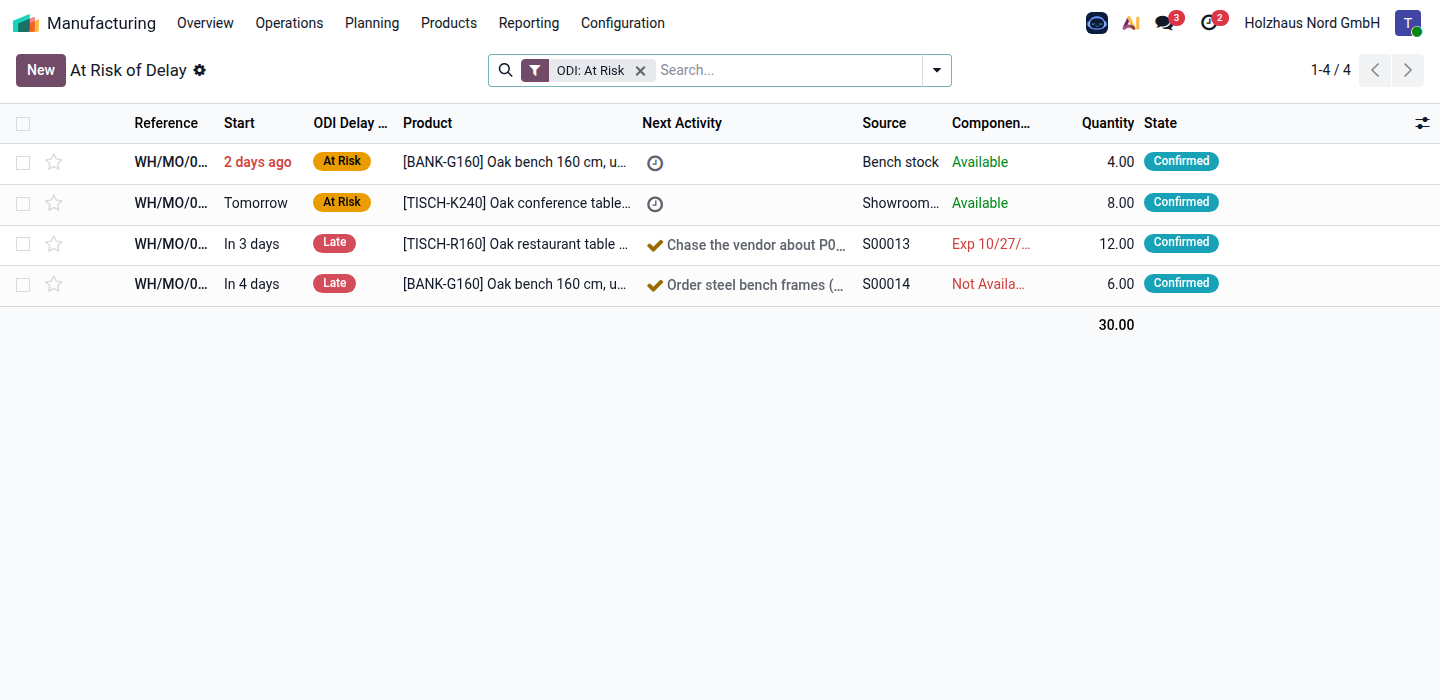Screen dimensions: 1440x700
Task: Star the first manufacturing order row
Action: tap(54, 162)
